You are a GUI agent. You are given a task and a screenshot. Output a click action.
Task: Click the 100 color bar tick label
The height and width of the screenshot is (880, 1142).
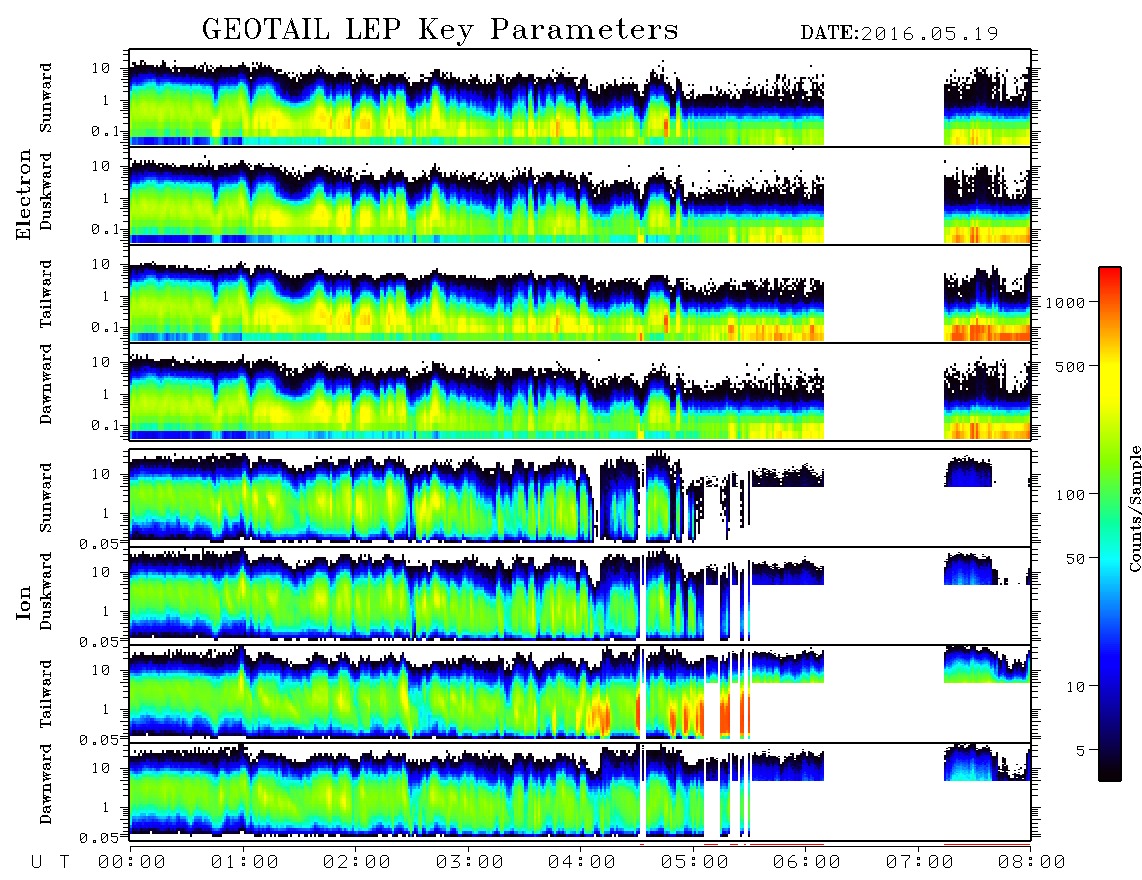1069,495
